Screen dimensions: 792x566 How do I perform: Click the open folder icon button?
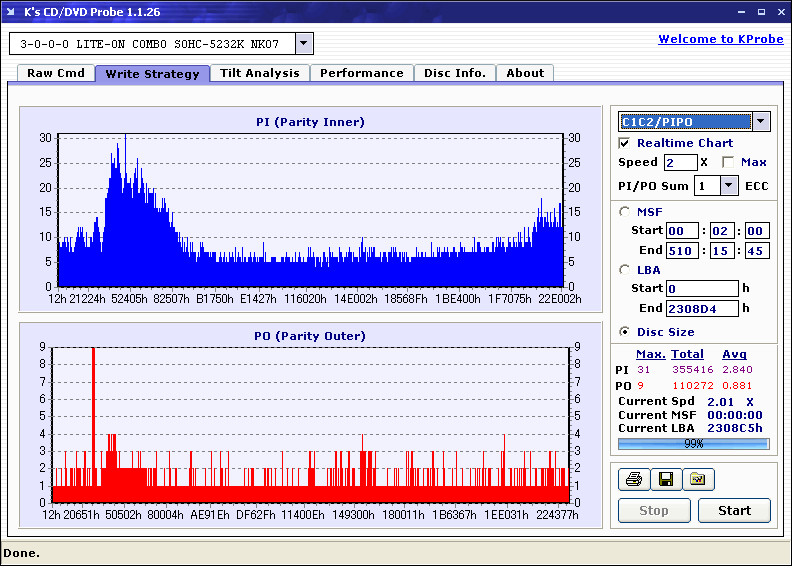coord(698,480)
